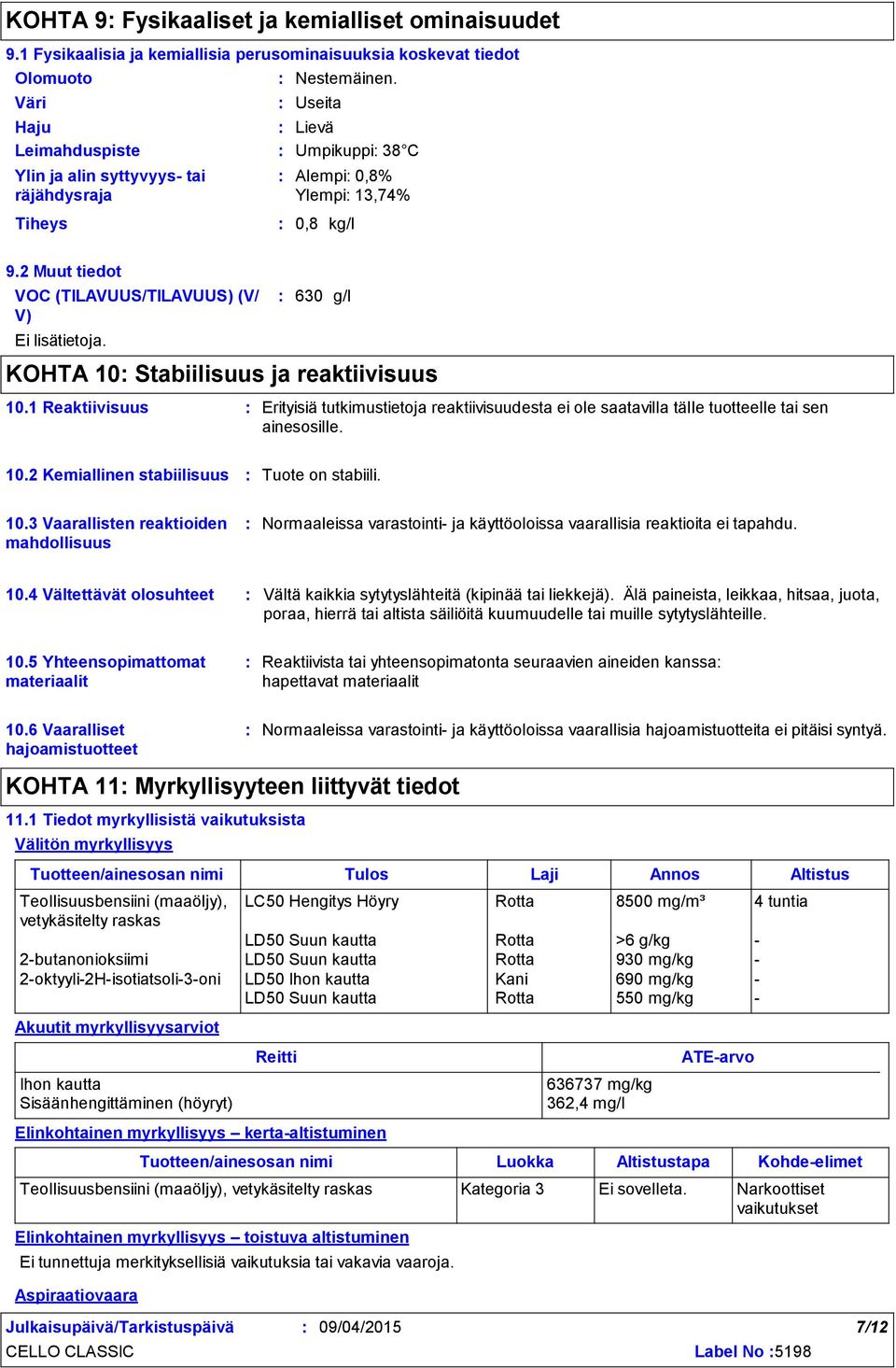The height and width of the screenshot is (1368, 896).
Task: Click the text 'Ei lisätietoja.'
Action: (61, 341)
